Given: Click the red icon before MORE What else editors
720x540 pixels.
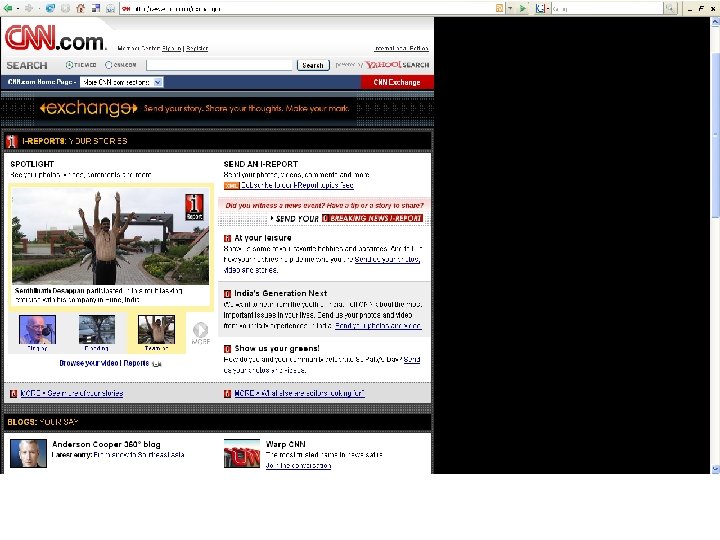Looking at the screenshot, I should tap(227, 394).
